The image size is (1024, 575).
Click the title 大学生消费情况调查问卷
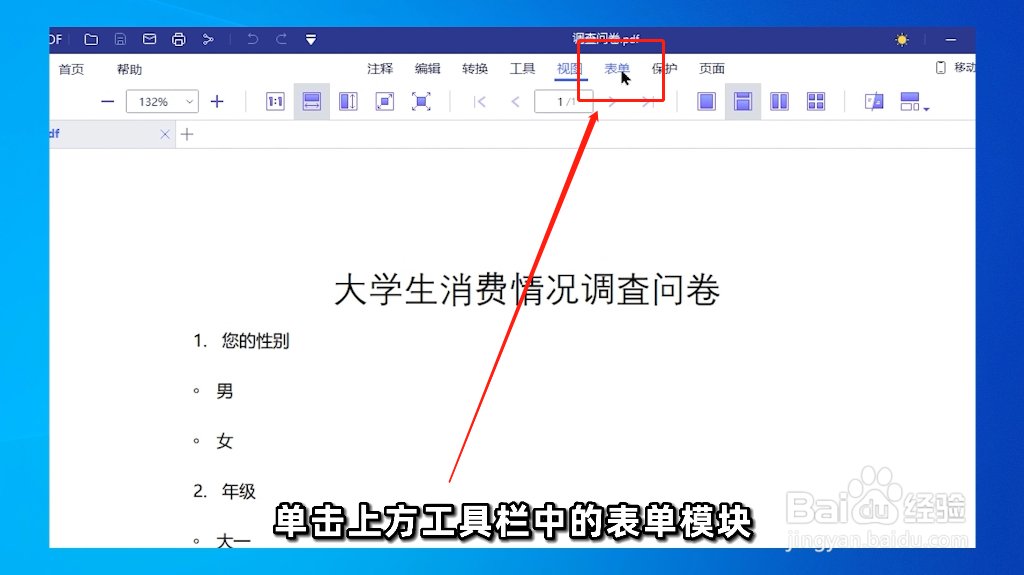click(x=527, y=290)
